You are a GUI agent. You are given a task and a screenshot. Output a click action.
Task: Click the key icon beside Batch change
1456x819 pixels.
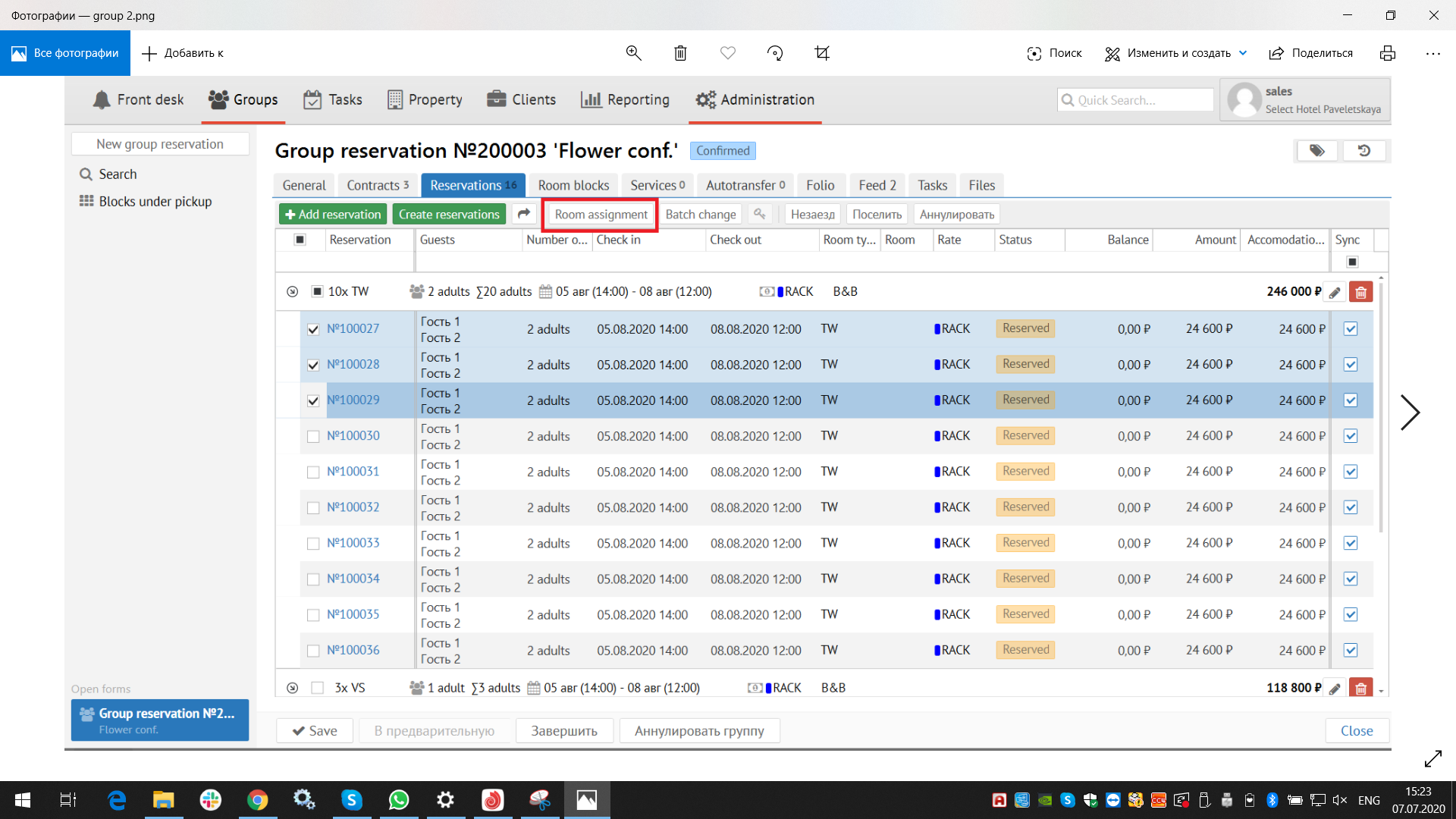tap(759, 214)
